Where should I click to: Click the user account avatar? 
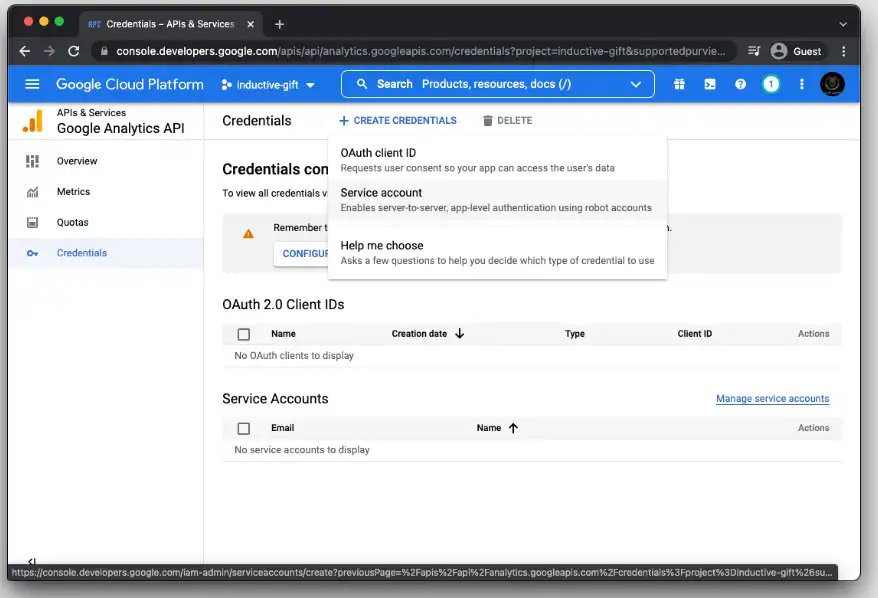point(832,84)
